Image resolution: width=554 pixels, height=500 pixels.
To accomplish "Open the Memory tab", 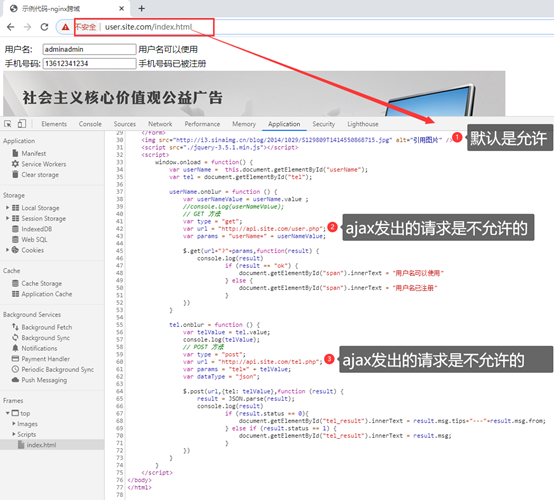I will [244, 124].
